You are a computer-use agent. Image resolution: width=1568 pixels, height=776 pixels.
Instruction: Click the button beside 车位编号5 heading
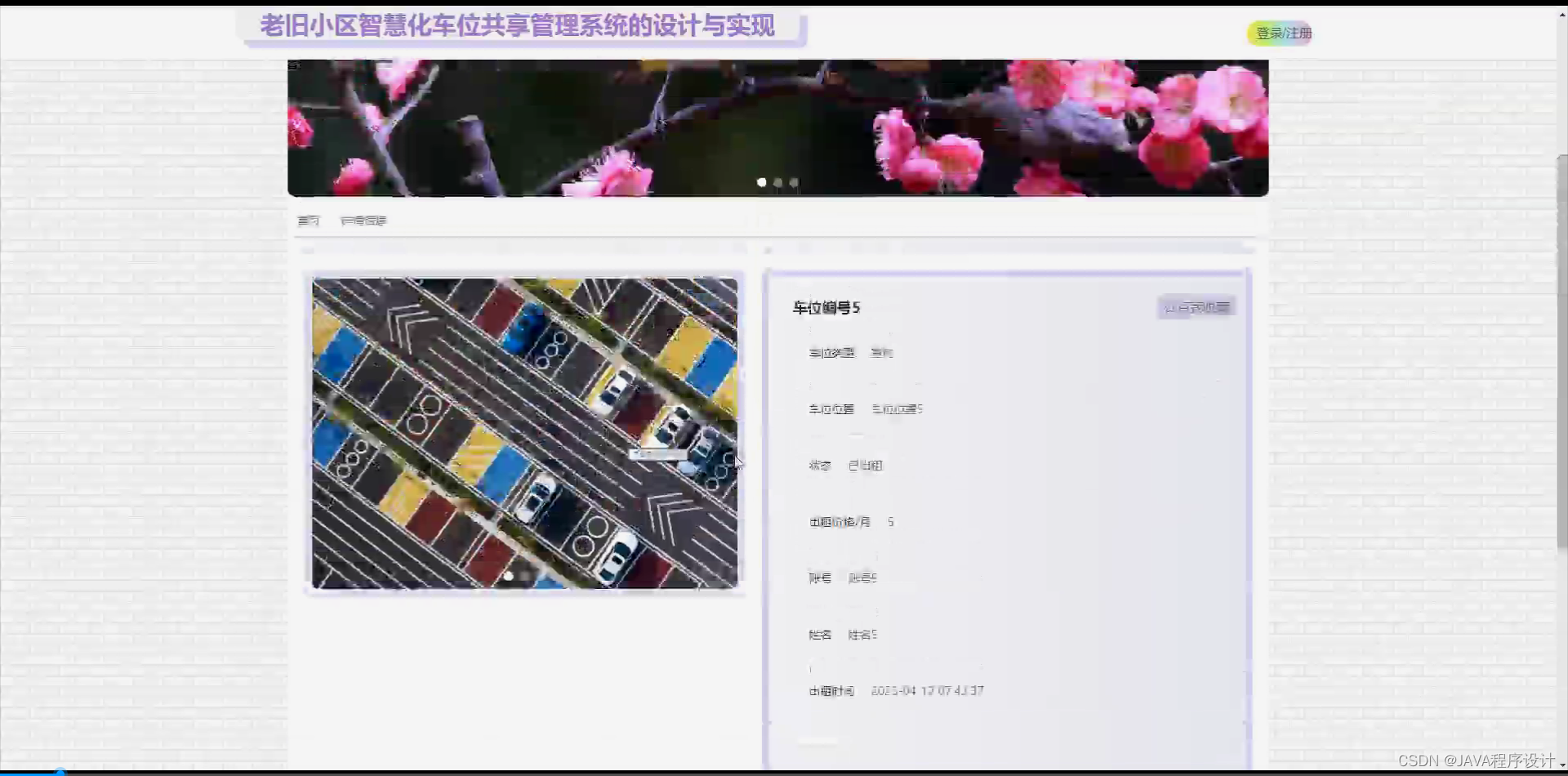tap(1196, 307)
